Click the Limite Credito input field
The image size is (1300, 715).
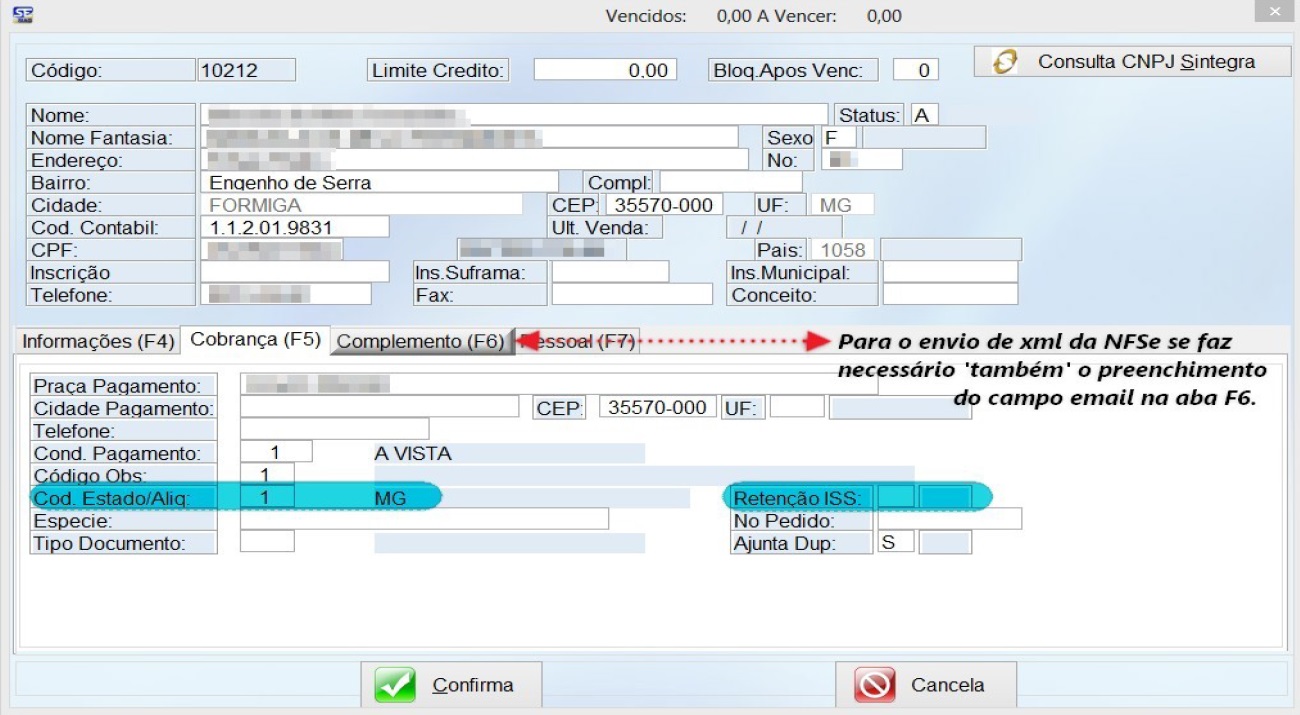click(x=605, y=70)
